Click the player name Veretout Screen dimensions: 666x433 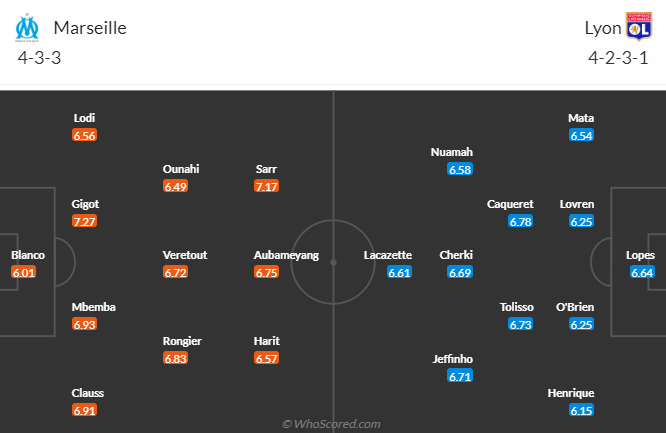click(185, 255)
